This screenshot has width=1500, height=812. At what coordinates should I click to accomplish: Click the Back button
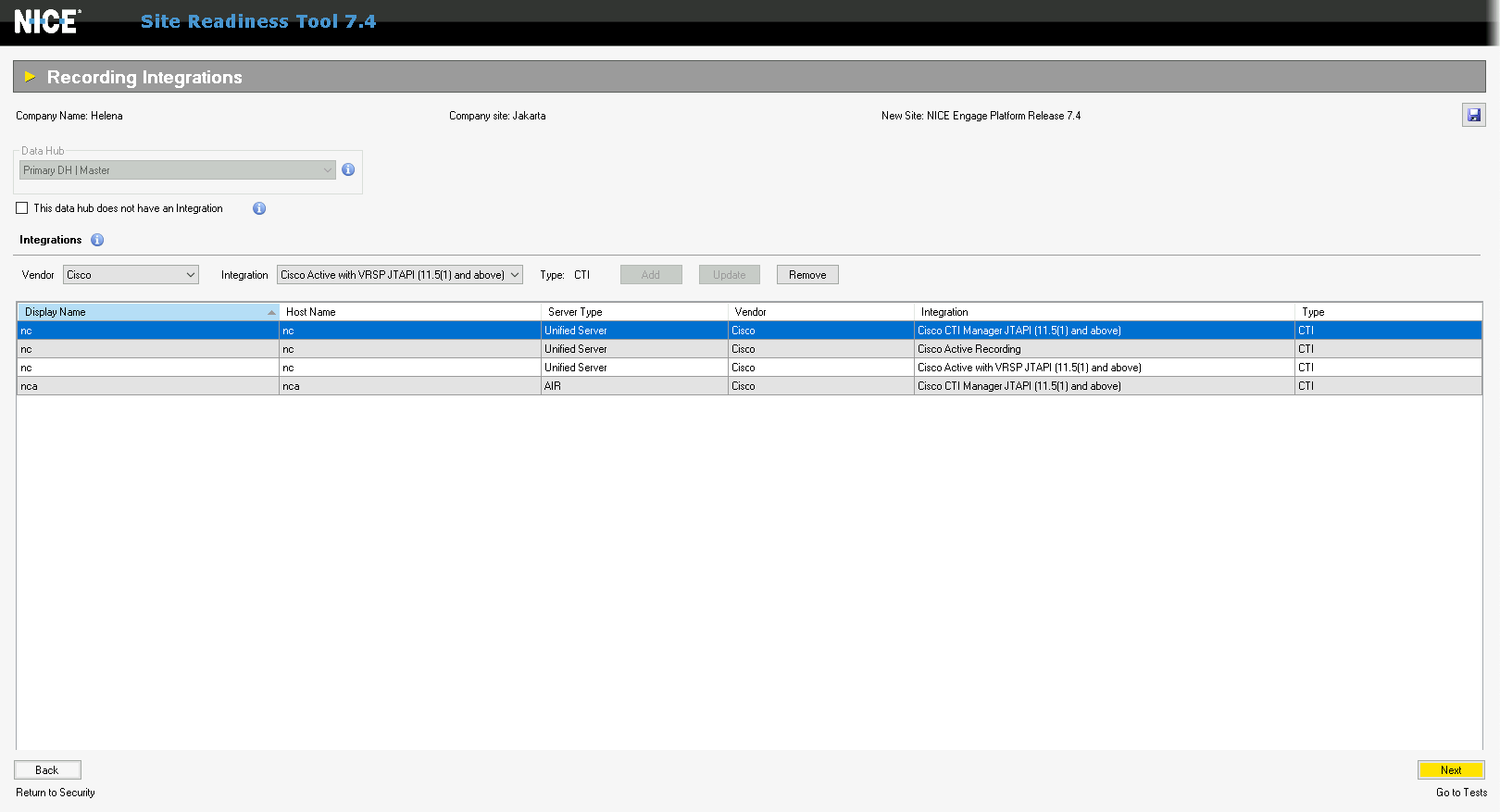pos(47,770)
